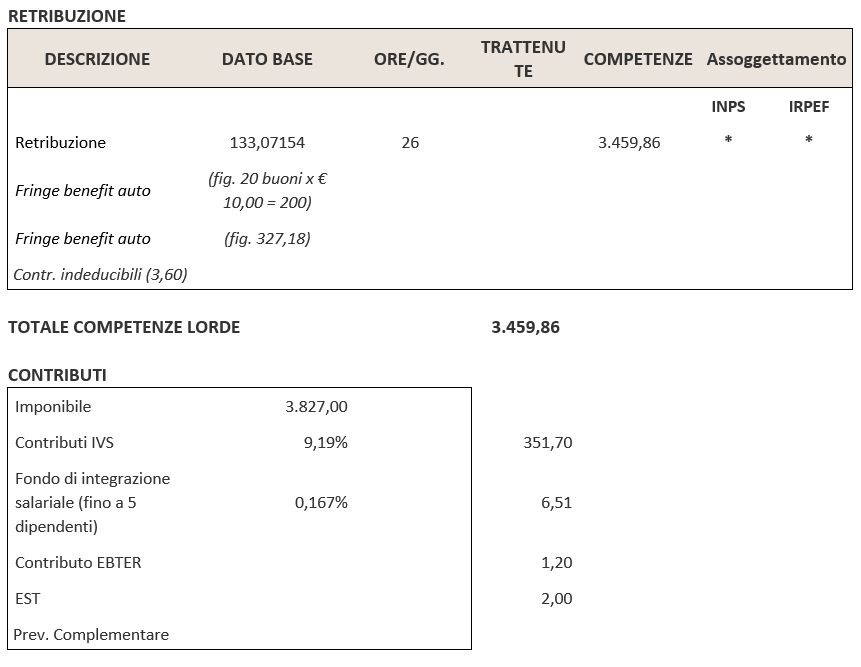This screenshot has width=861, height=667.
Task: Click the RETRIBUZIONE section heading
Action: pos(67,16)
